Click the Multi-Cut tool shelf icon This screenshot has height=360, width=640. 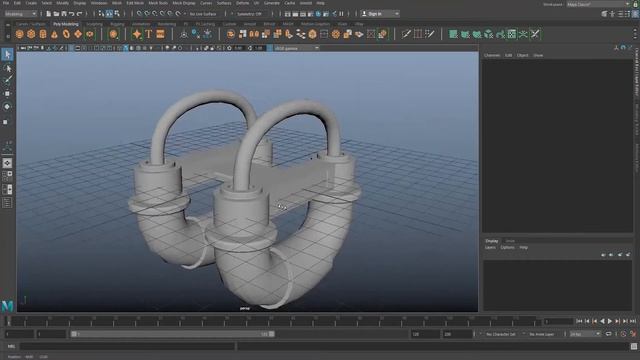tap(406, 34)
